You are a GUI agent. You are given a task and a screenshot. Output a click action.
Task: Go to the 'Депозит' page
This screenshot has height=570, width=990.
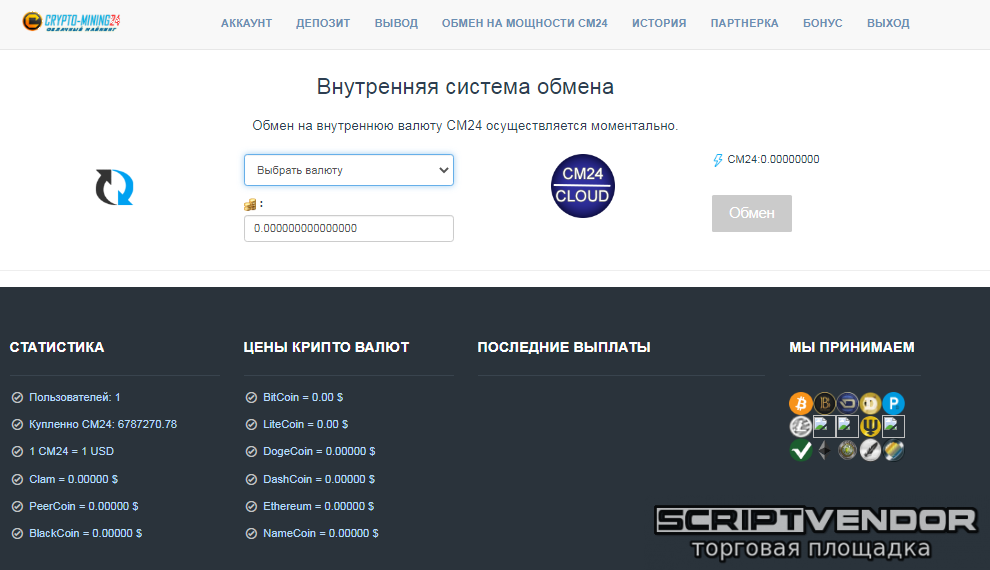point(323,23)
